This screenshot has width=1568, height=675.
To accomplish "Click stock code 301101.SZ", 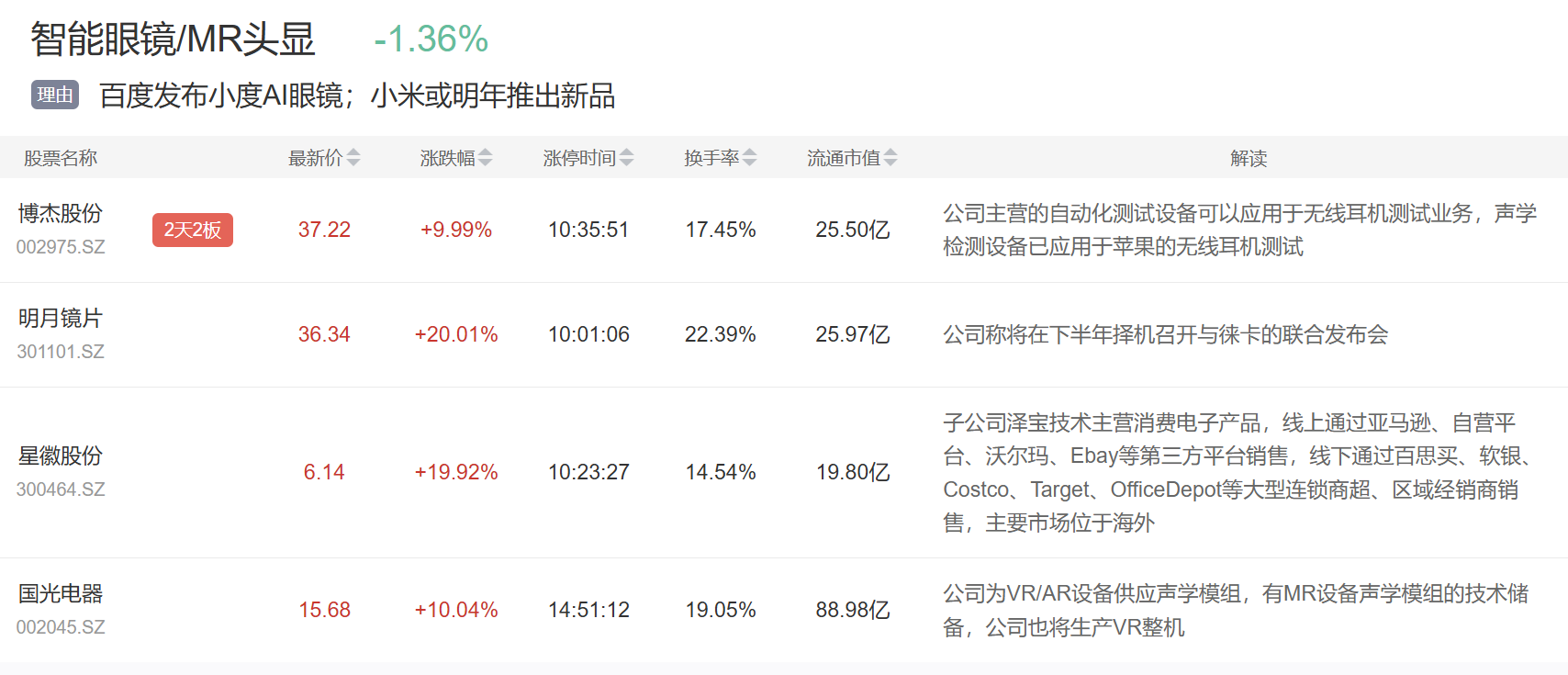I will click(x=61, y=352).
